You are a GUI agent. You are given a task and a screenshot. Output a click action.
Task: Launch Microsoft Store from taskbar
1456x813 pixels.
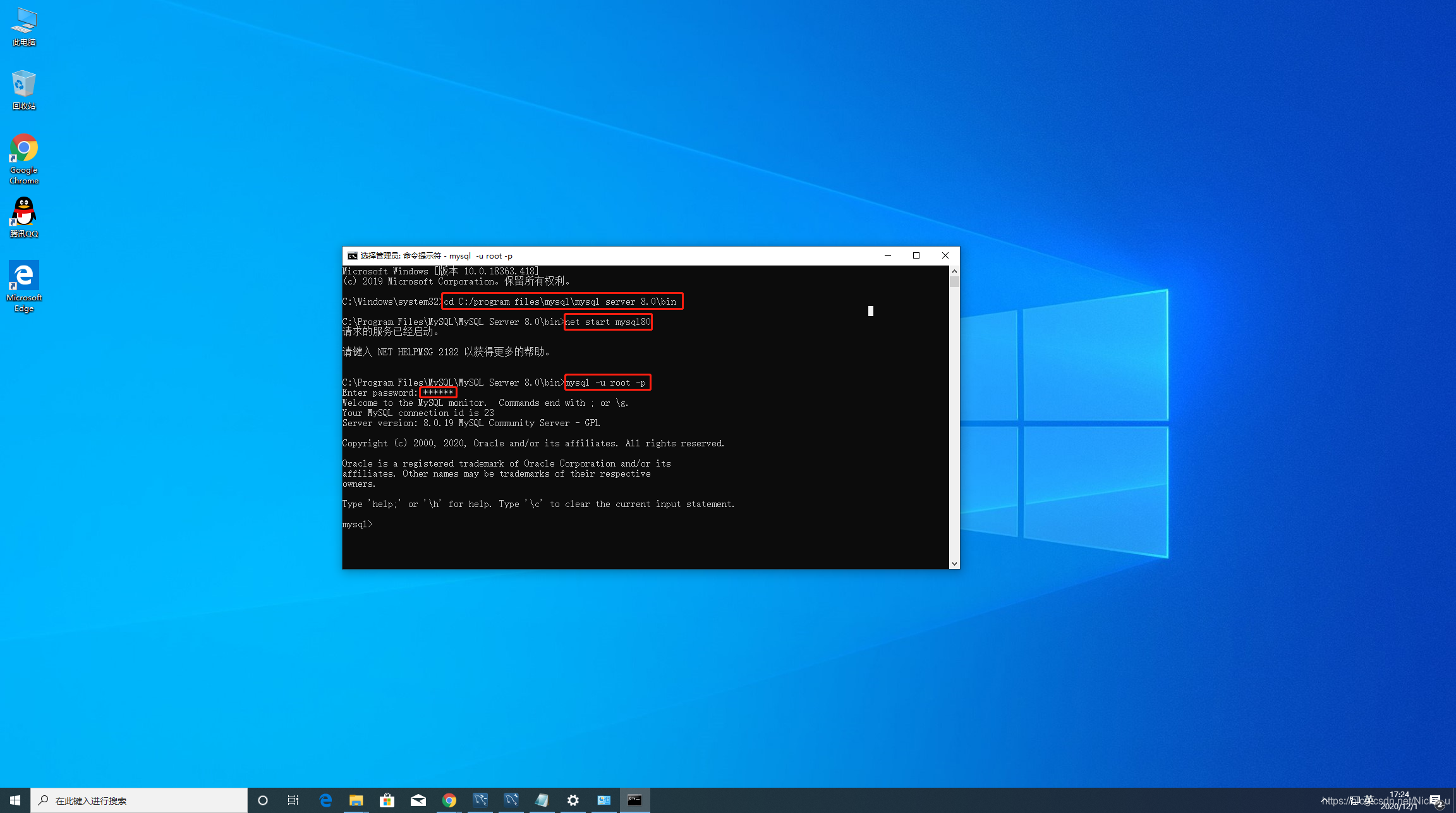(x=387, y=800)
